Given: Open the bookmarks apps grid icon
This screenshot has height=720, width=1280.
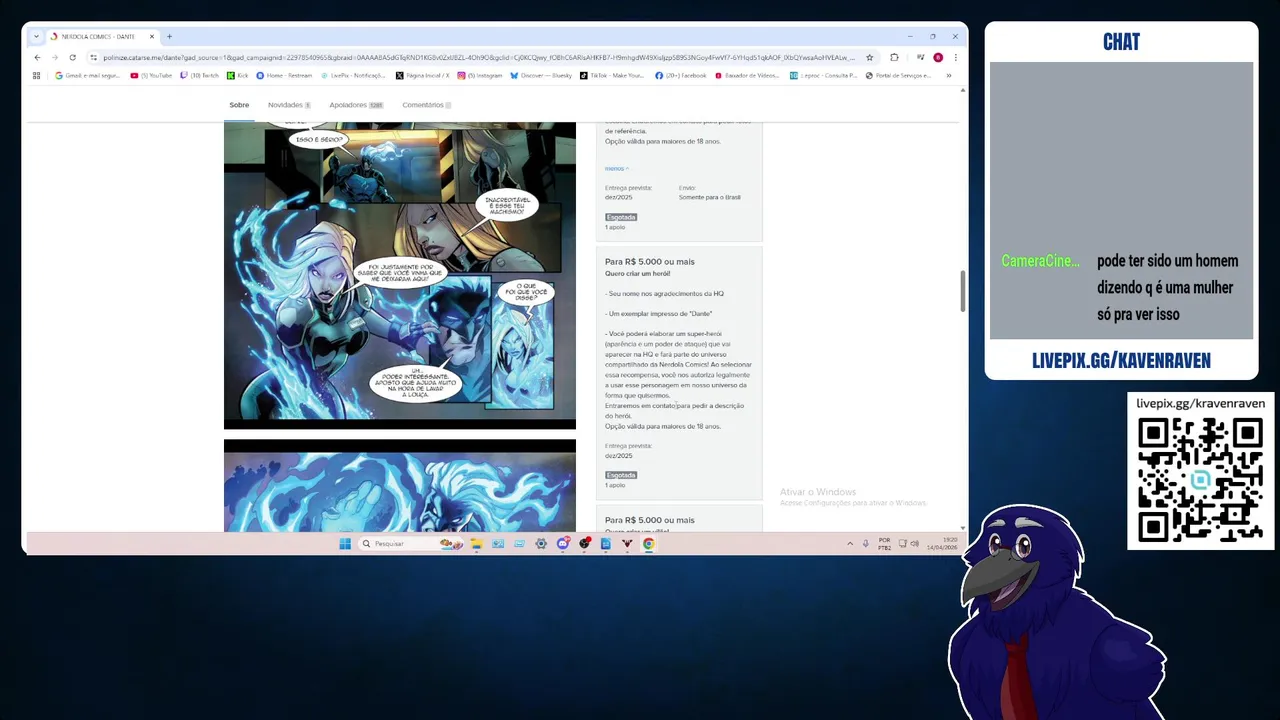Looking at the screenshot, I should [x=37, y=75].
